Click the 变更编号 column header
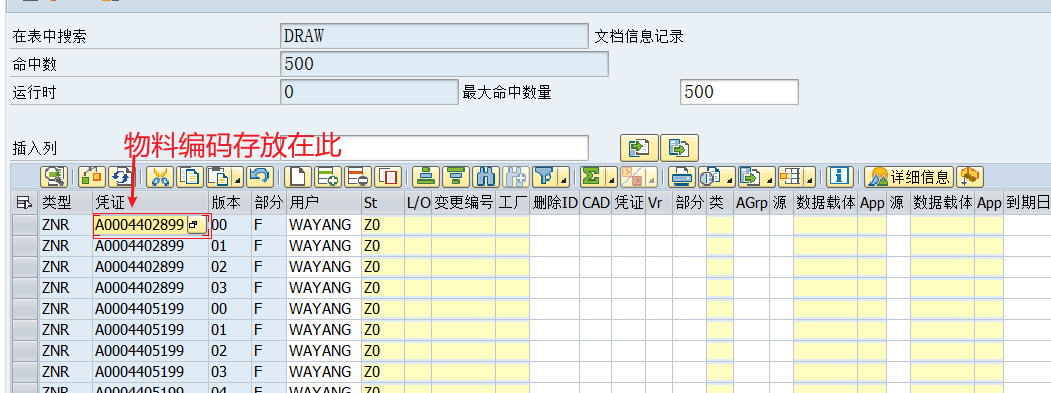The image size is (1051, 393). 464,202
